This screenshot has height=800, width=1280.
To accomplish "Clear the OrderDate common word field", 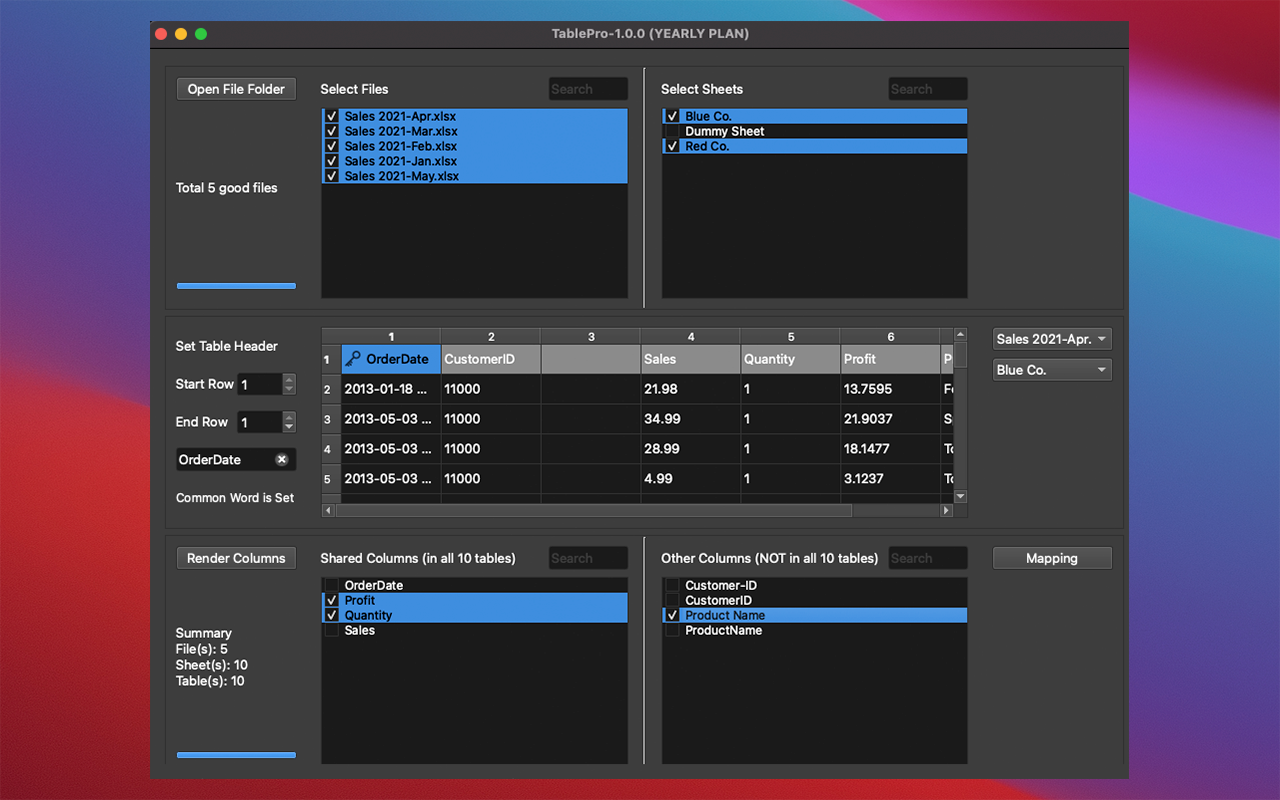I will 282,459.
